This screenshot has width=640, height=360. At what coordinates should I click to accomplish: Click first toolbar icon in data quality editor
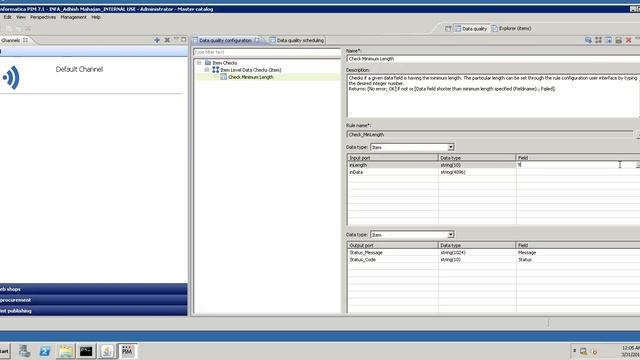[x=588, y=40]
